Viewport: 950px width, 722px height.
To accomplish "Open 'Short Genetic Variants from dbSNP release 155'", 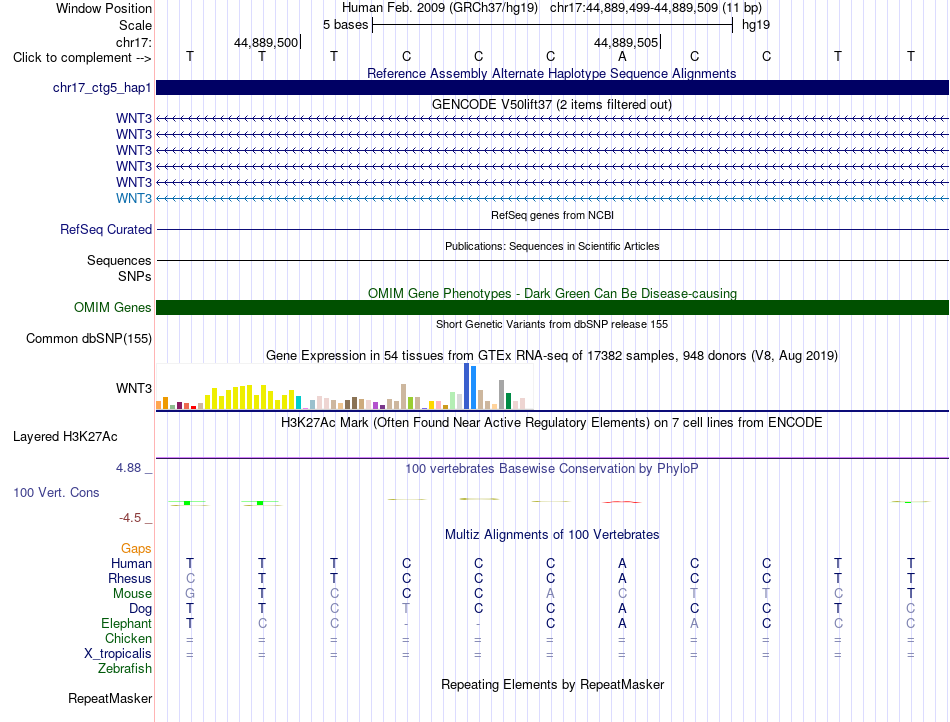I will pos(552,324).
